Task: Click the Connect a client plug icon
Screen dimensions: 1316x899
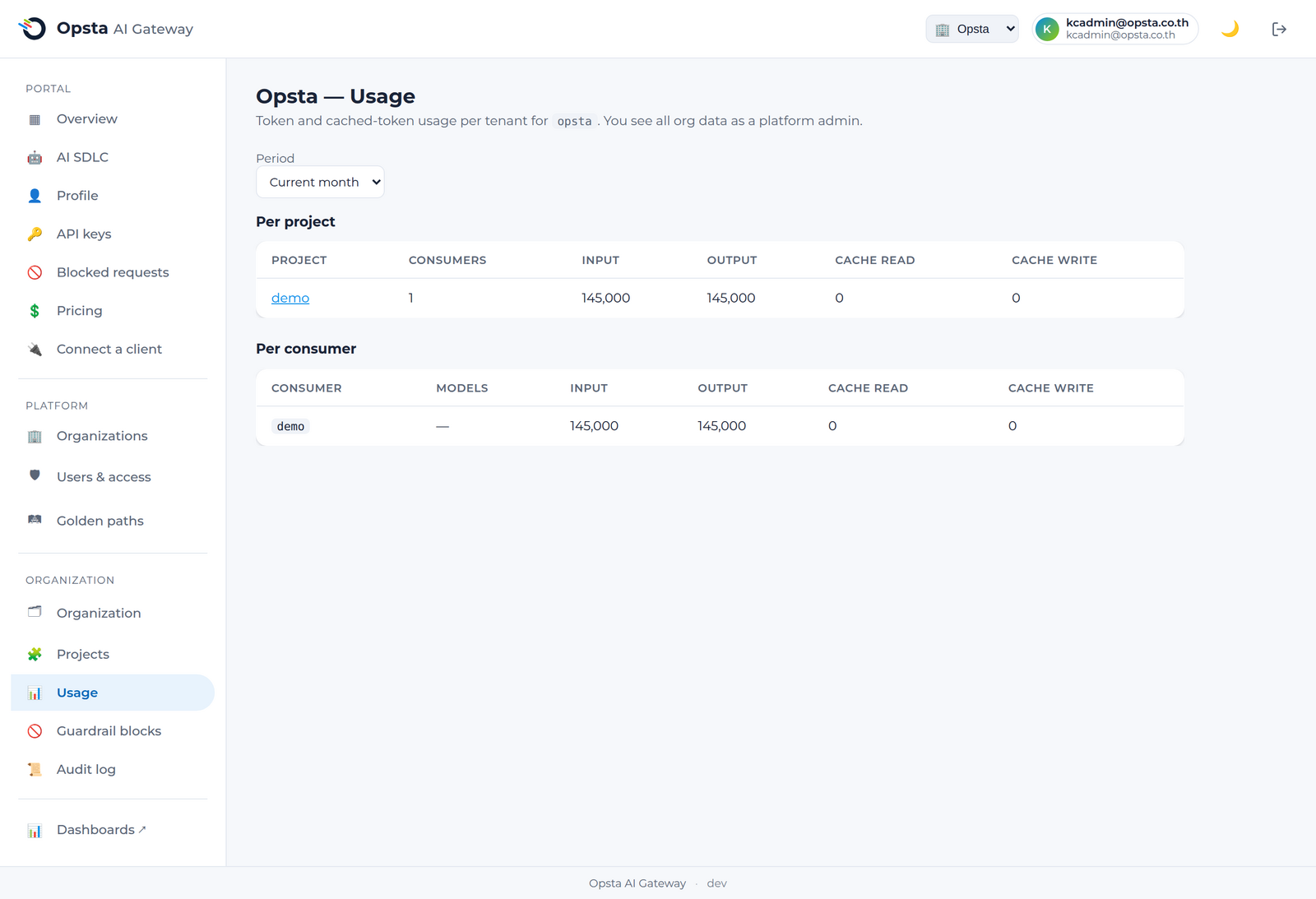Action: pyautogui.click(x=35, y=350)
